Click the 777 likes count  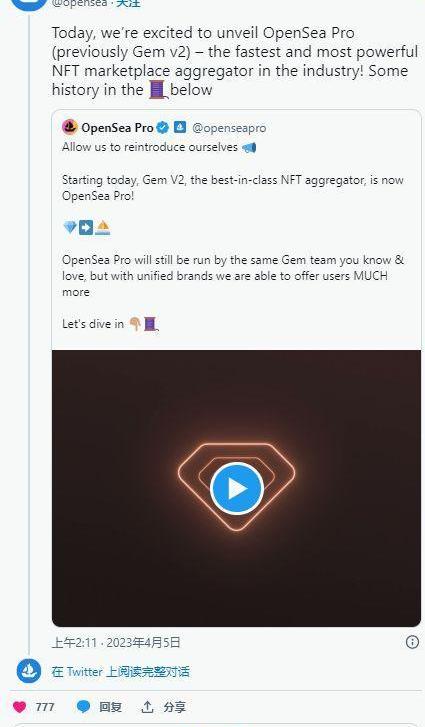pos(44,707)
